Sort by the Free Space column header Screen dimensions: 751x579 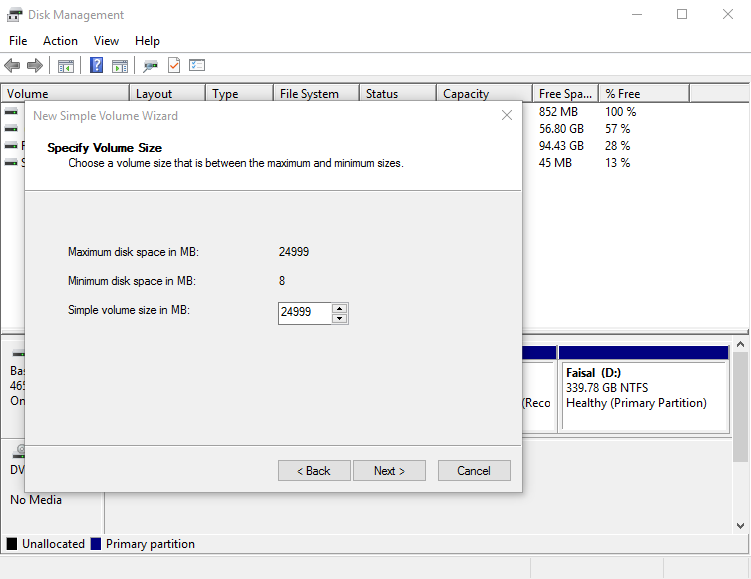point(564,94)
